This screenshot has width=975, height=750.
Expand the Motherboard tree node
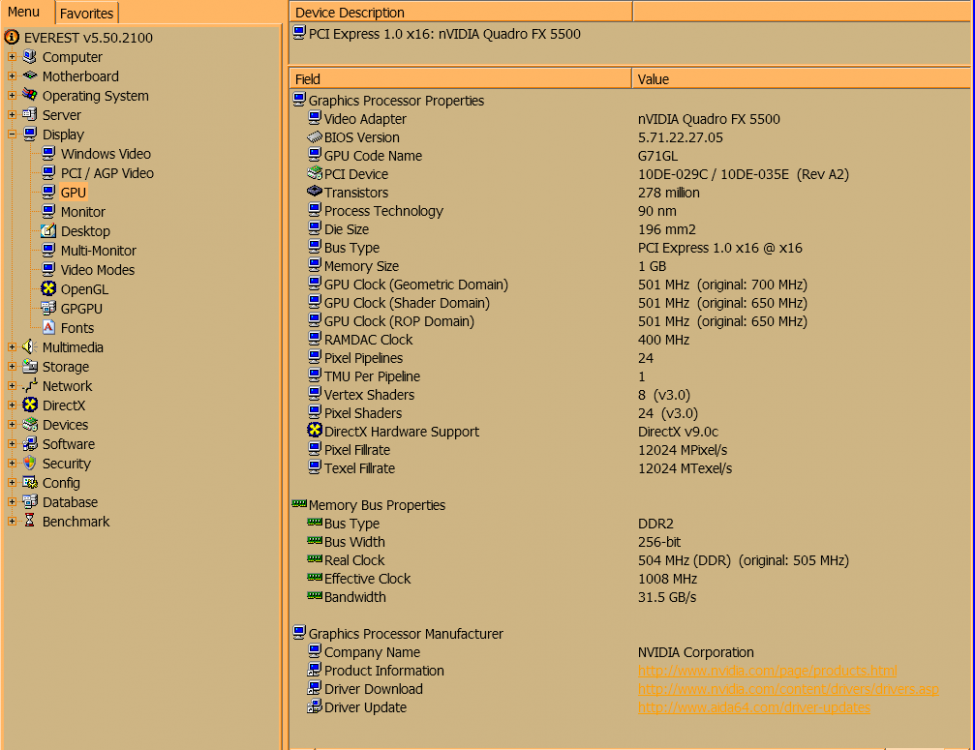10,76
